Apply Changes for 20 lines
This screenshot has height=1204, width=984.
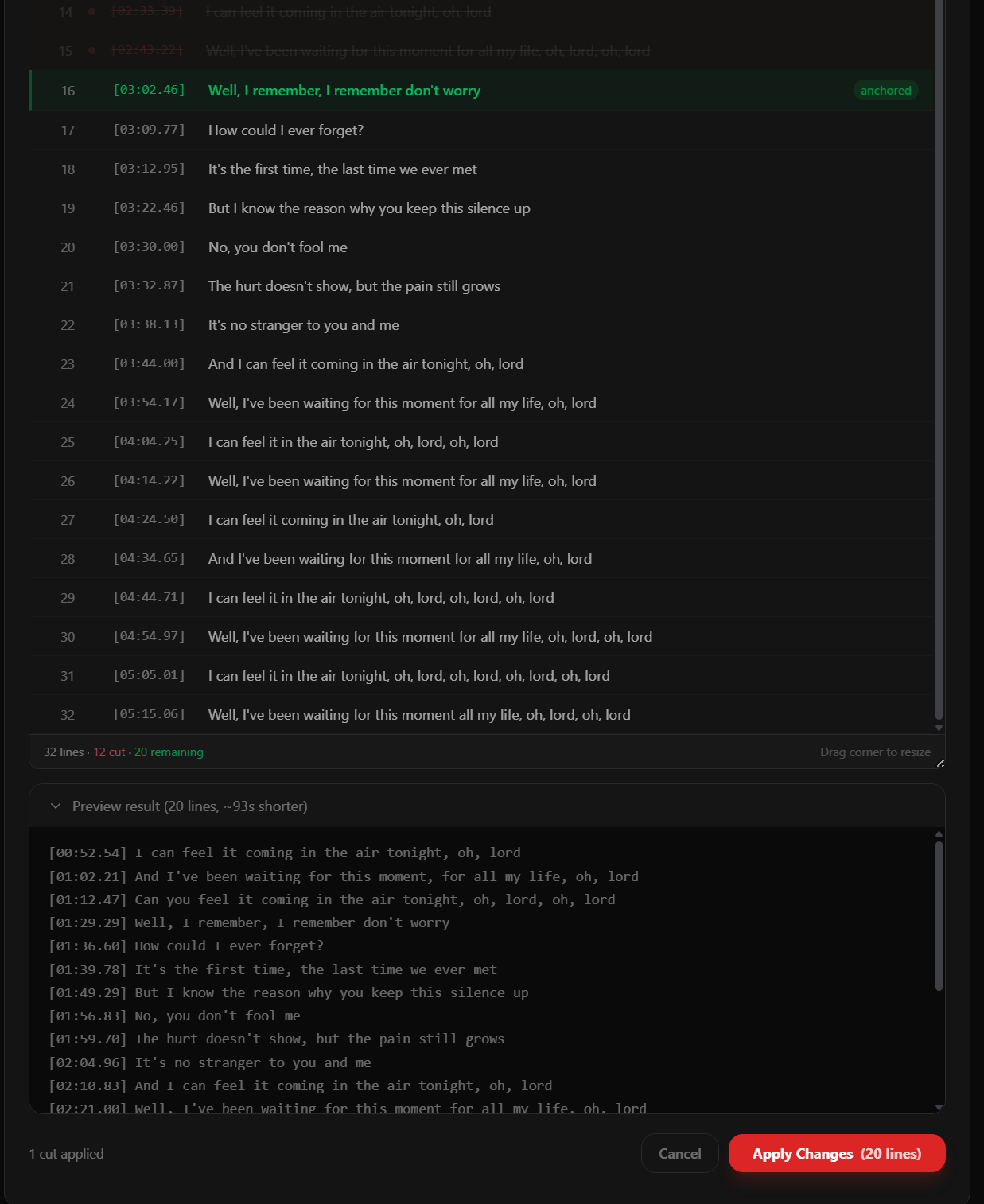[x=837, y=1153]
